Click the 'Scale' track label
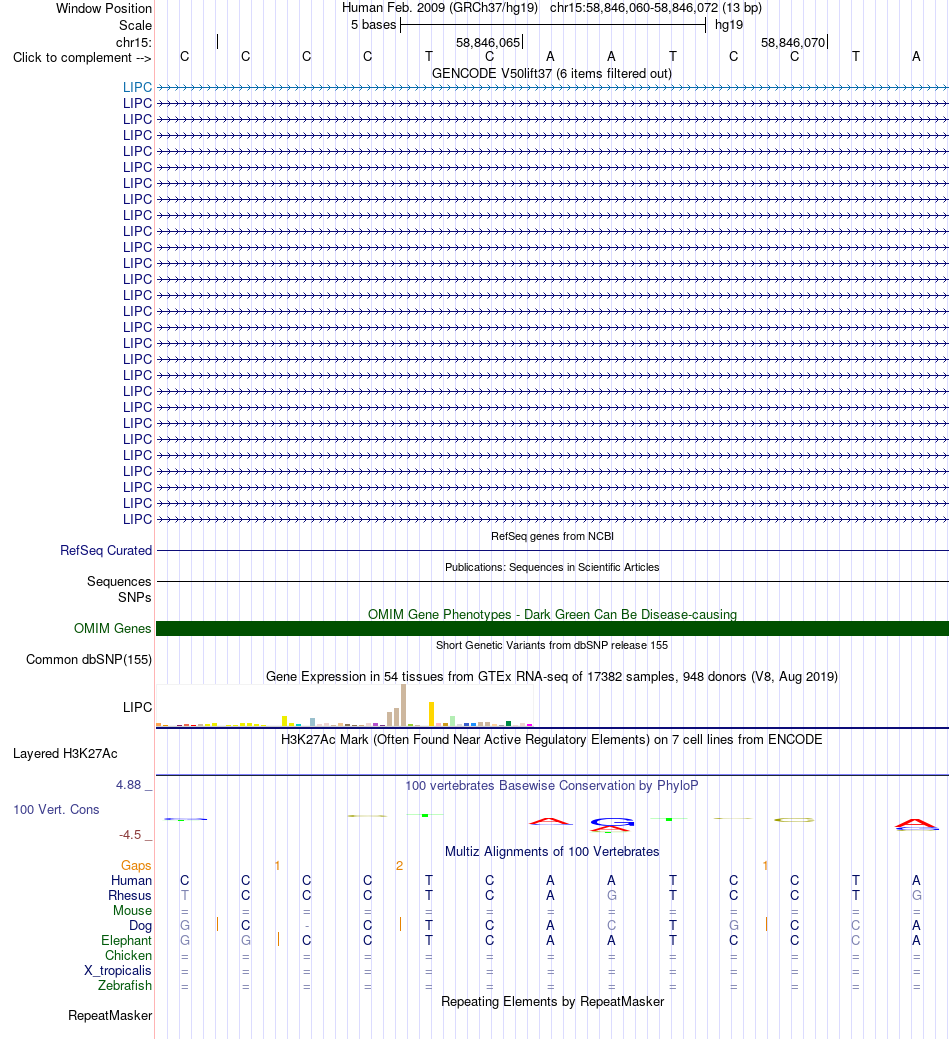This screenshot has height=1039, width=950. 135,25
